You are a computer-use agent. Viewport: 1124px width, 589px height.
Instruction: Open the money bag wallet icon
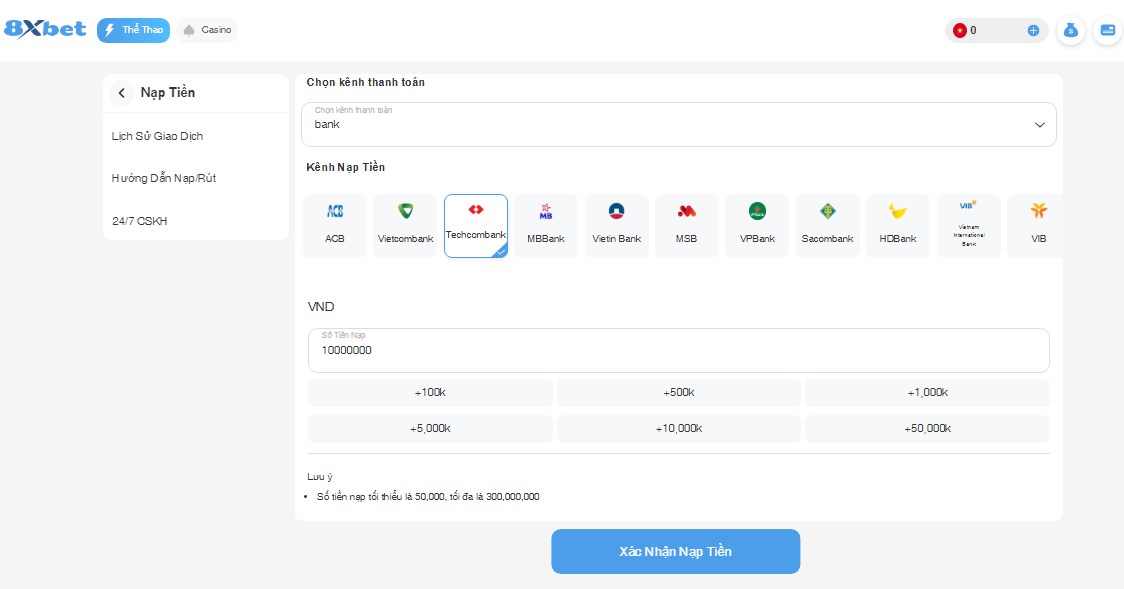[1071, 30]
